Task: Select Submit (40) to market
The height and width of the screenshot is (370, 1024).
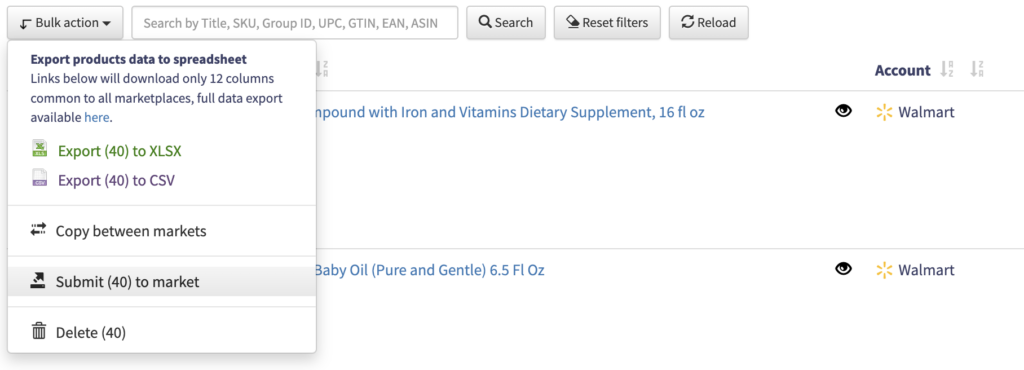Action: click(x=127, y=282)
